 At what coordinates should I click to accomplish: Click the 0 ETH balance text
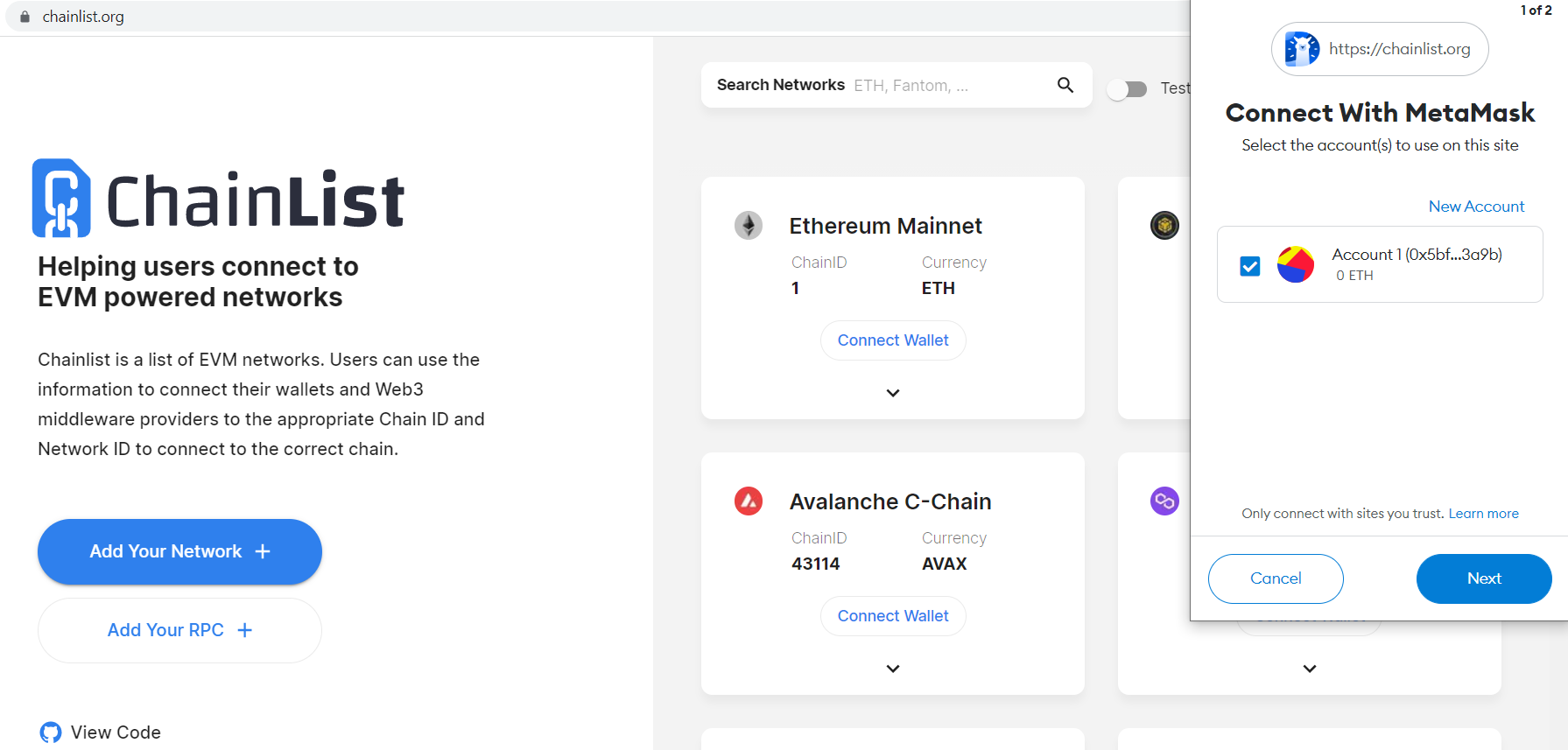click(x=1354, y=276)
